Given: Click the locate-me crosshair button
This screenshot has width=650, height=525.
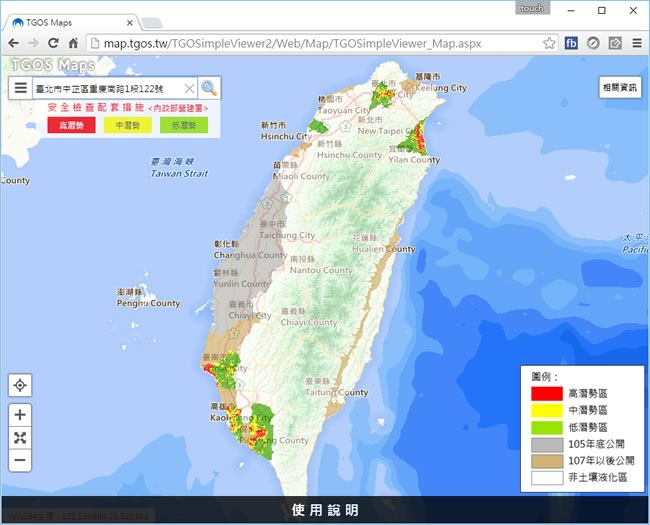Looking at the screenshot, I should tap(20, 385).
